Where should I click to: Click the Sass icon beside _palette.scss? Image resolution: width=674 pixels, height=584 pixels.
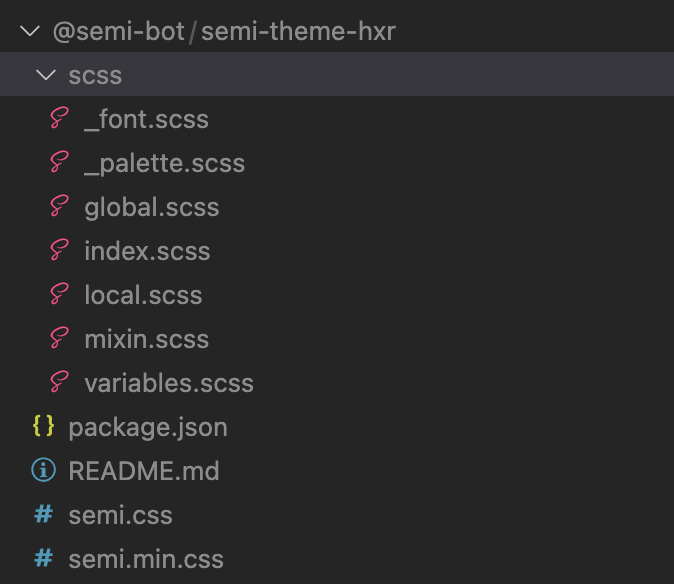(x=59, y=162)
